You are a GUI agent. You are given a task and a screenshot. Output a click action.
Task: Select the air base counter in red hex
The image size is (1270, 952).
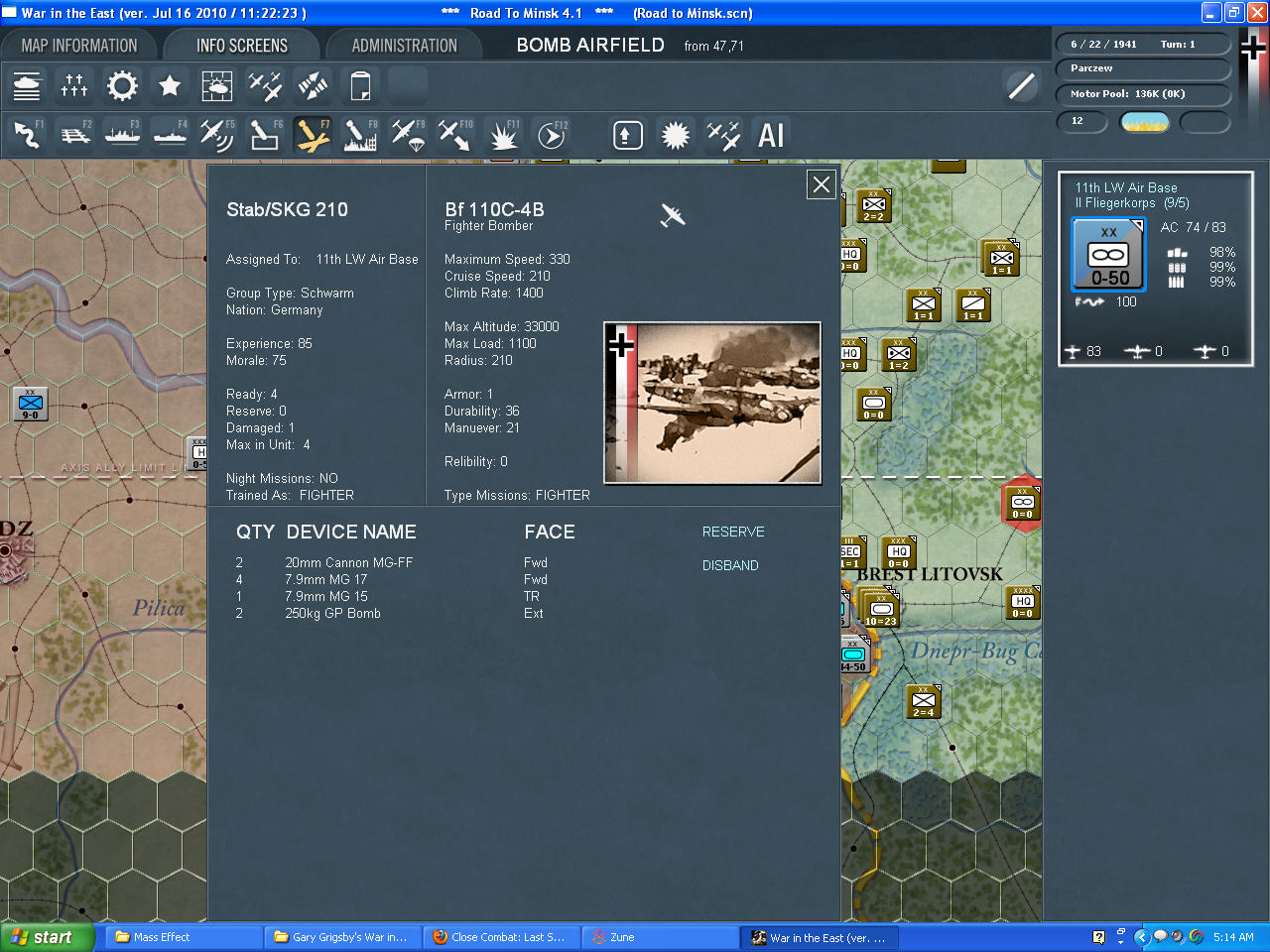(1022, 504)
